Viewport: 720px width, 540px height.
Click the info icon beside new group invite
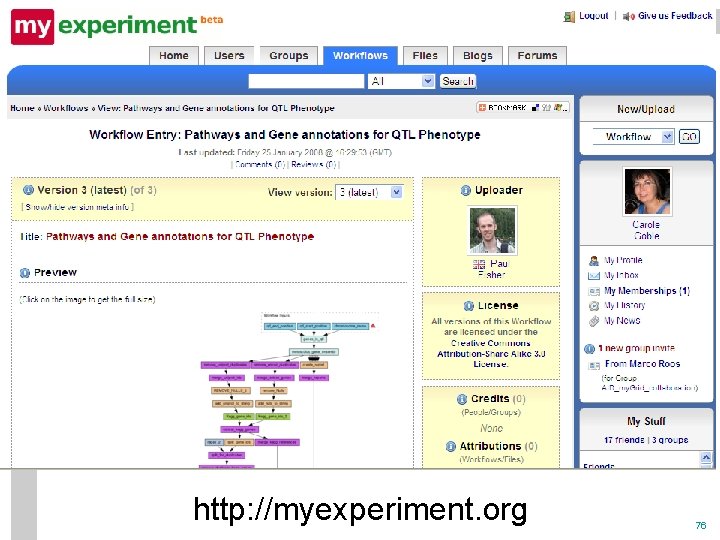pos(589,349)
